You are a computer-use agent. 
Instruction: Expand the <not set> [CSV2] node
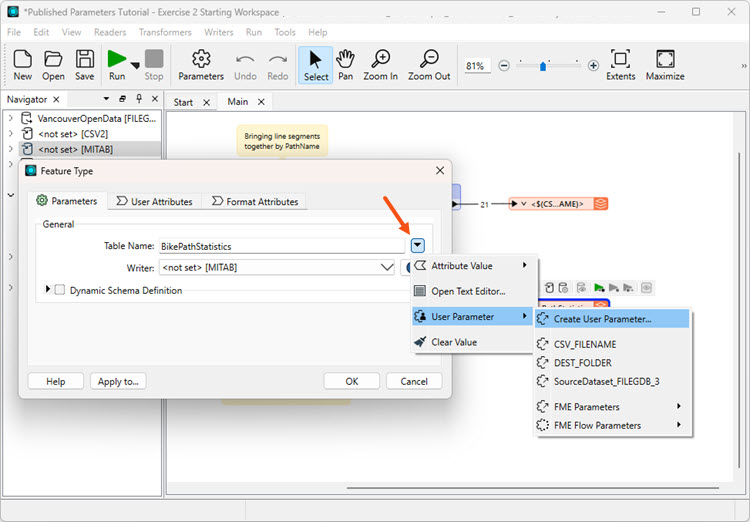tap(11, 133)
